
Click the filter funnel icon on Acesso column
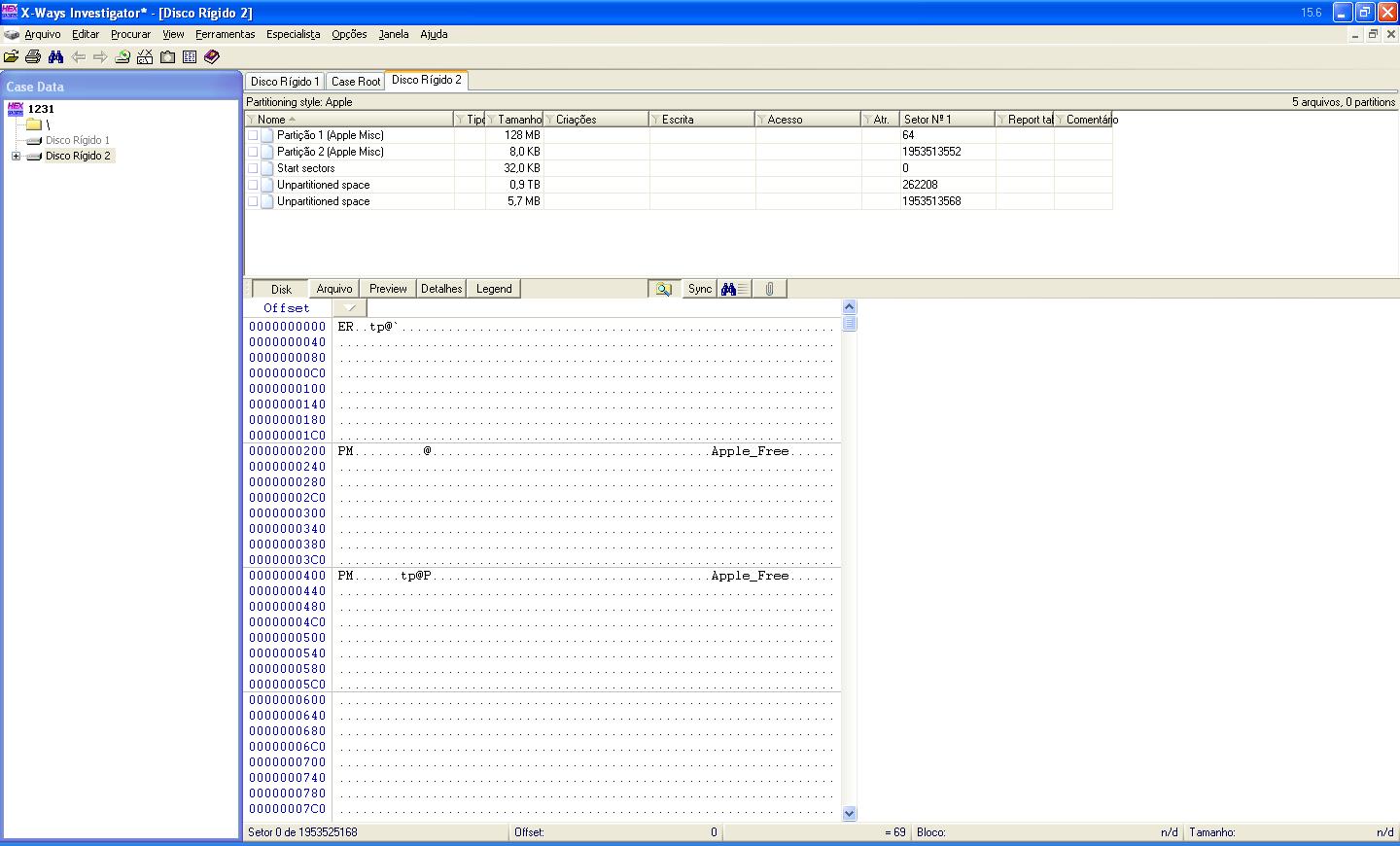tap(761, 120)
